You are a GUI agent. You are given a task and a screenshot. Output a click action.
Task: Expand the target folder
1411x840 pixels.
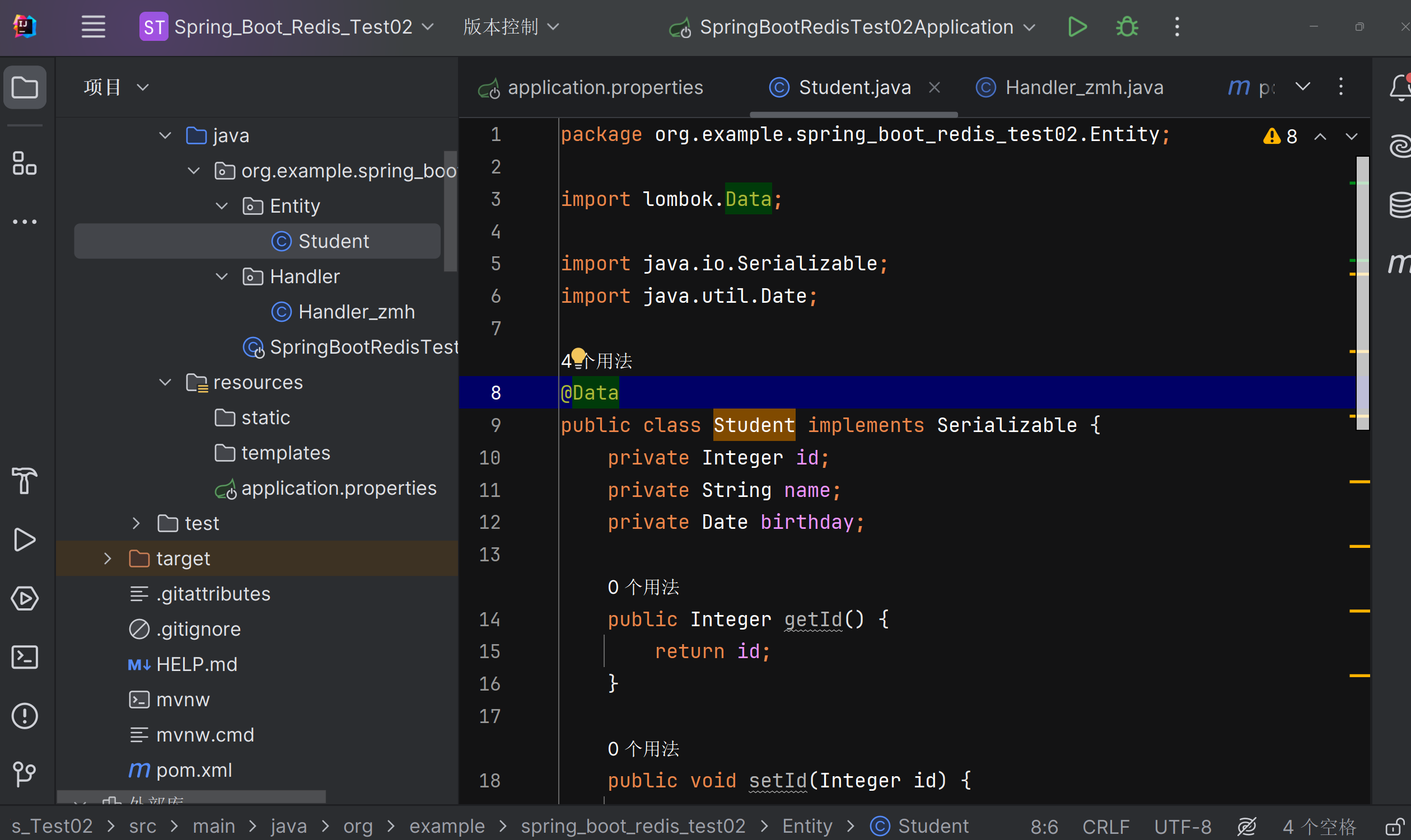pyautogui.click(x=108, y=559)
